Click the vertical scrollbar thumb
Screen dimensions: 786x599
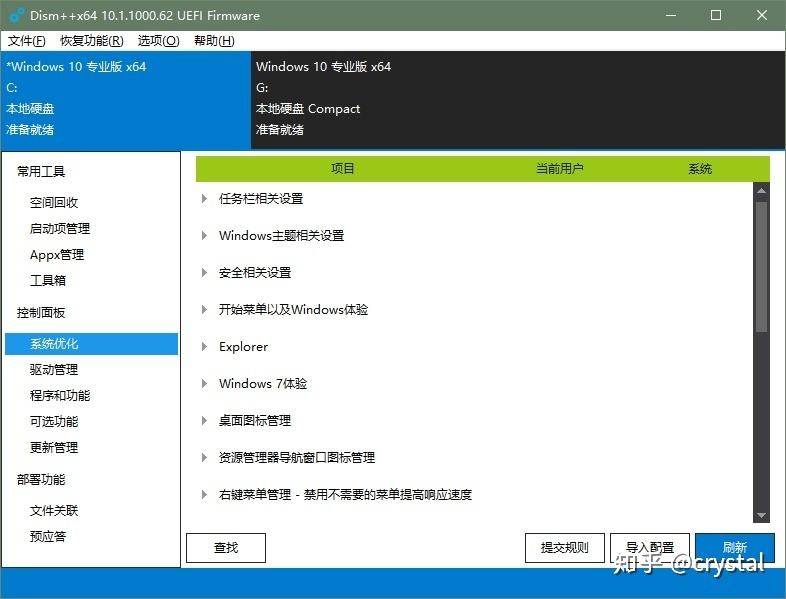click(x=761, y=267)
